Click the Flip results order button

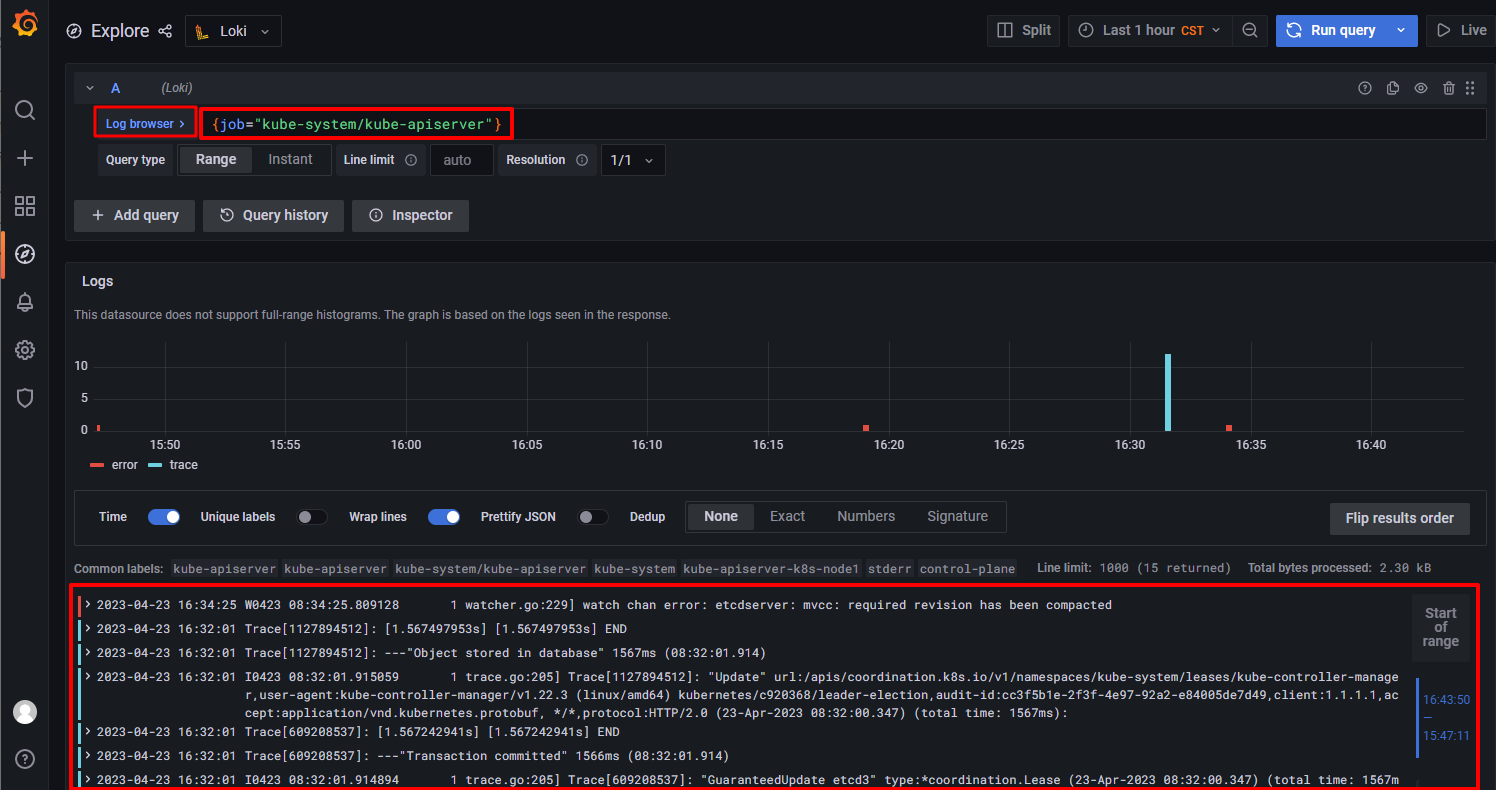click(x=1399, y=518)
